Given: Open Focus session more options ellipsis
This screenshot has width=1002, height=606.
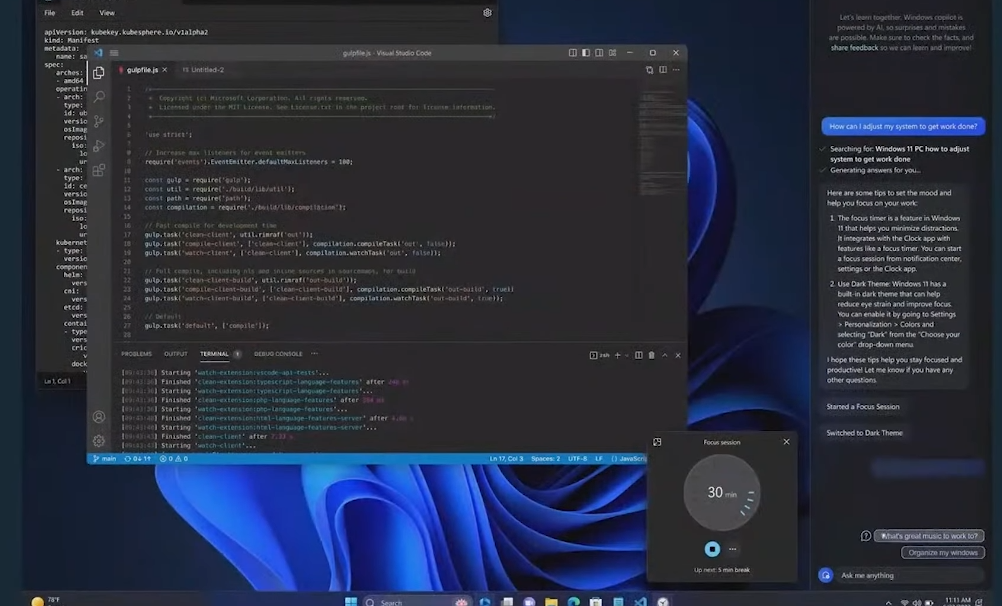Looking at the screenshot, I should click(732, 549).
